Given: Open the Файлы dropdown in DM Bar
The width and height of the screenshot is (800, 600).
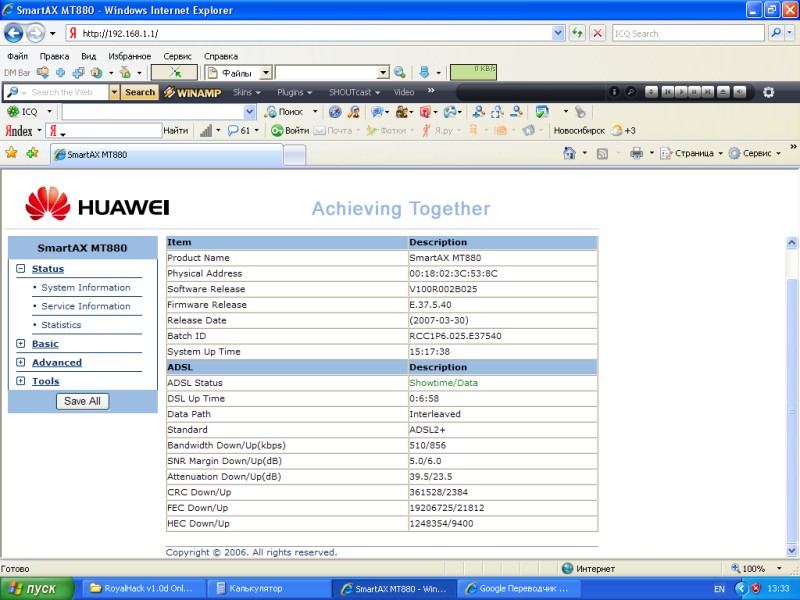Looking at the screenshot, I should click(x=266, y=72).
